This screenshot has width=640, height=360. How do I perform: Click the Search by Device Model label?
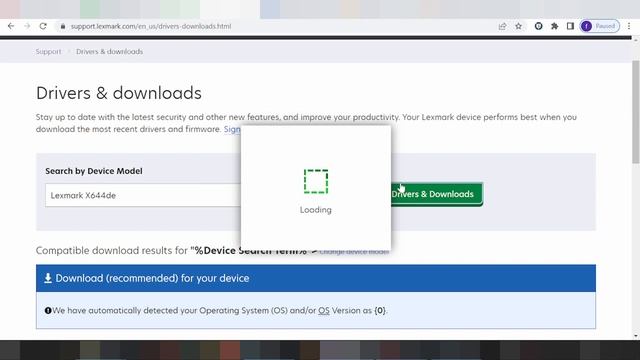point(94,171)
